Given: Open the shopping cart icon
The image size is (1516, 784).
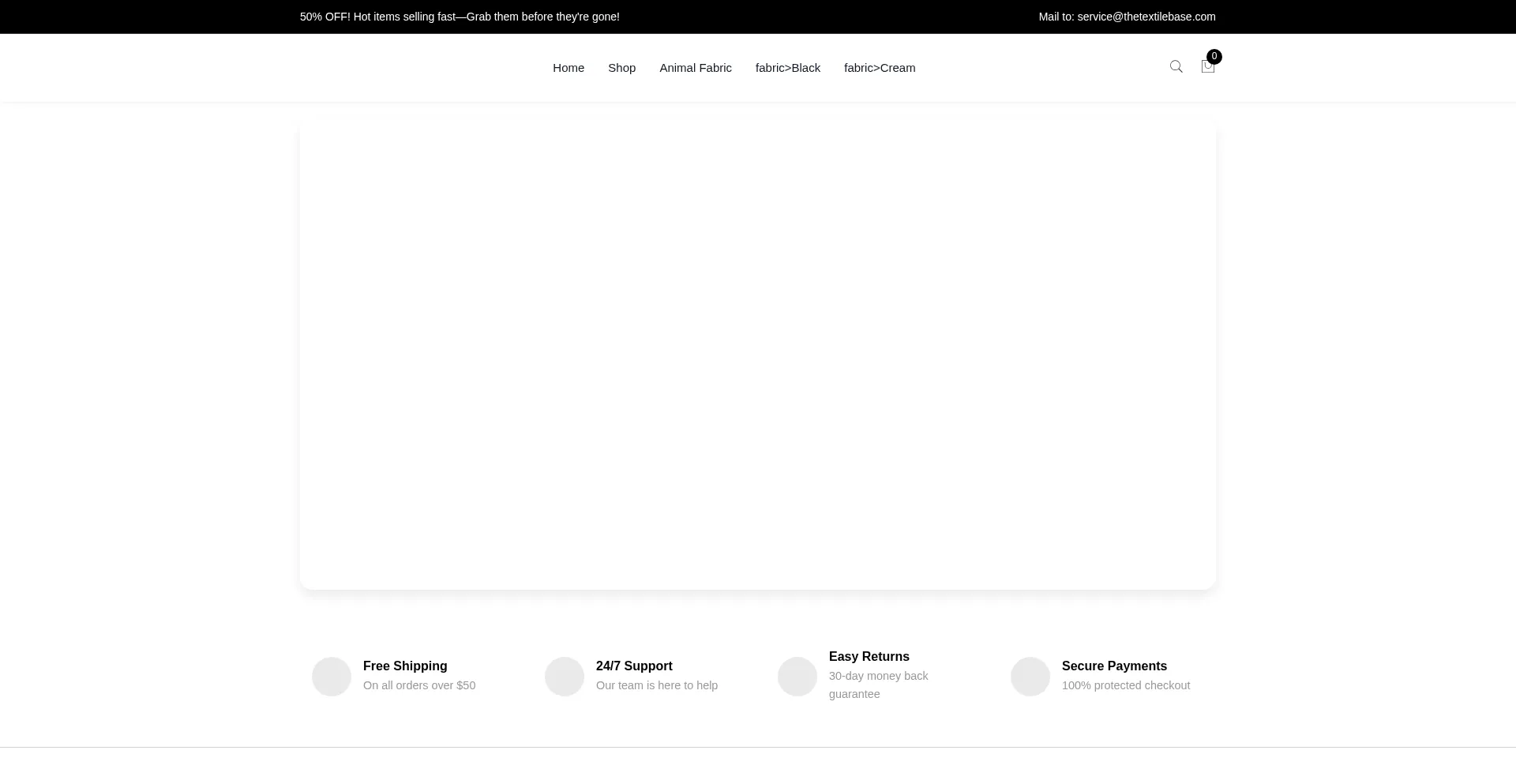Looking at the screenshot, I should [1207, 67].
